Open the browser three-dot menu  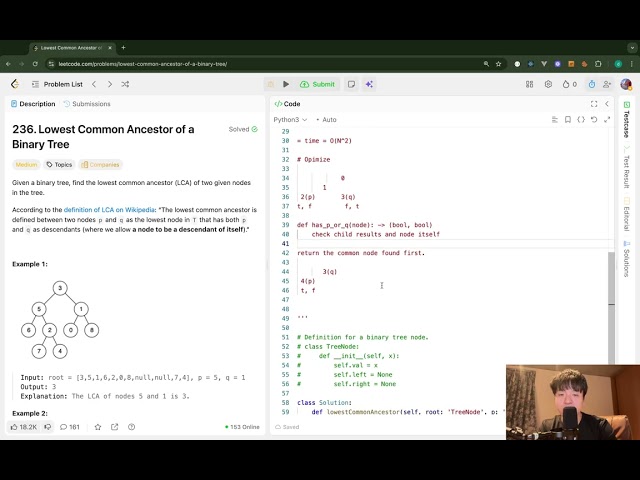click(x=632, y=64)
